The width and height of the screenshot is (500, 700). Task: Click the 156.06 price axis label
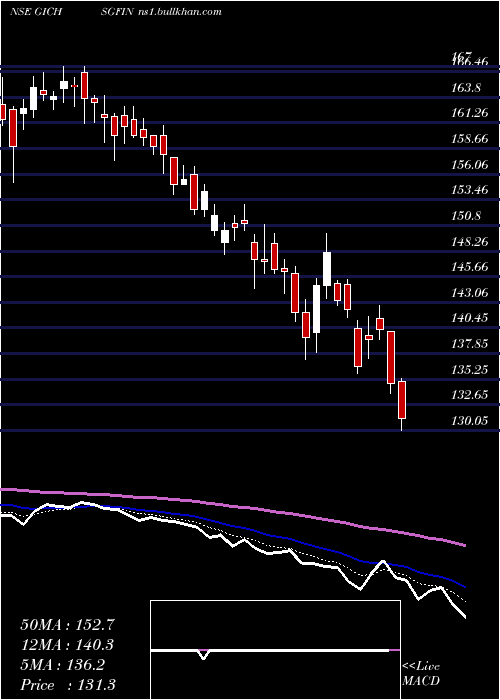[470, 165]
